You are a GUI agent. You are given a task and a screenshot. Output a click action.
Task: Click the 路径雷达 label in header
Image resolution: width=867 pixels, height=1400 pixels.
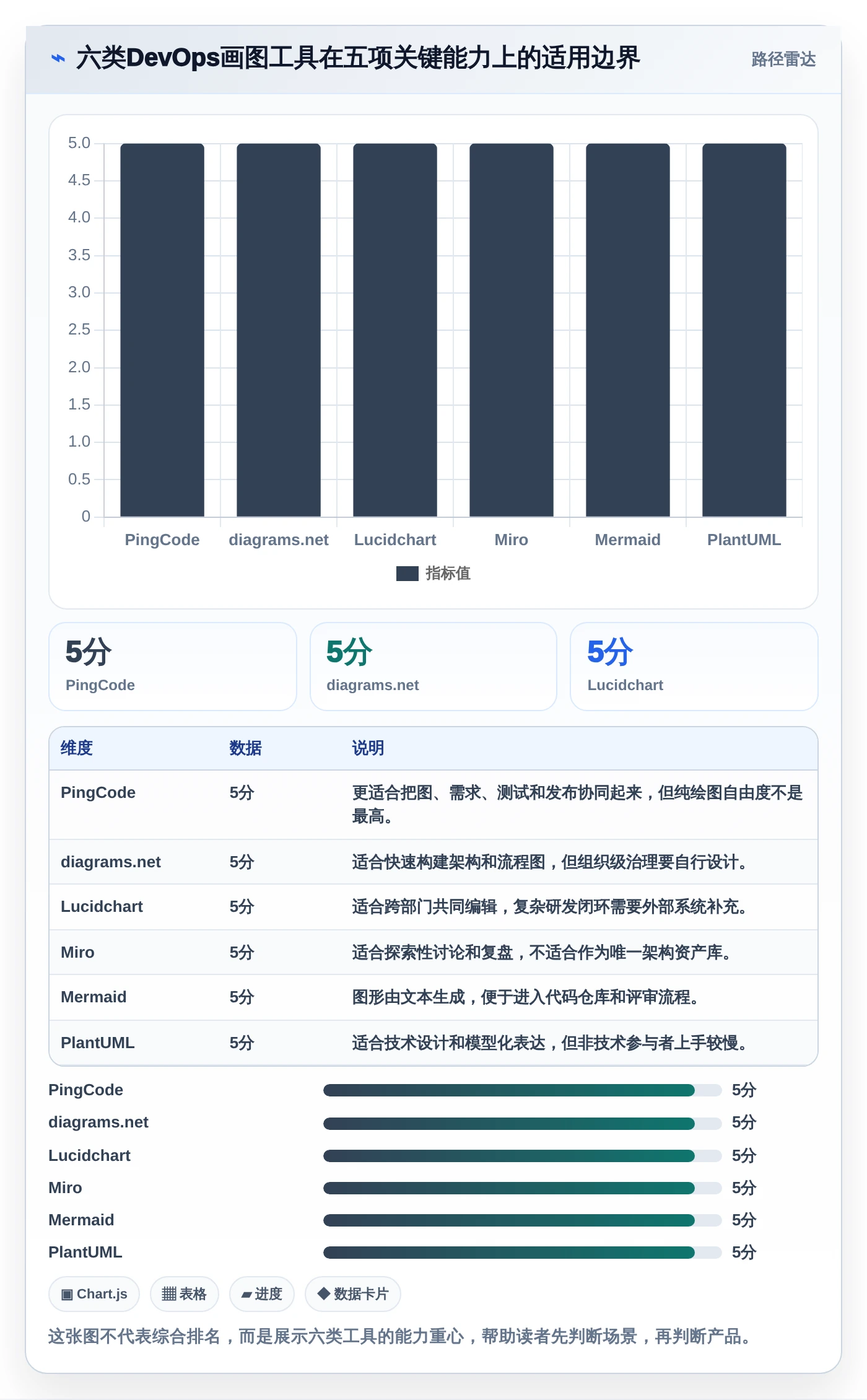coord(783,59)
